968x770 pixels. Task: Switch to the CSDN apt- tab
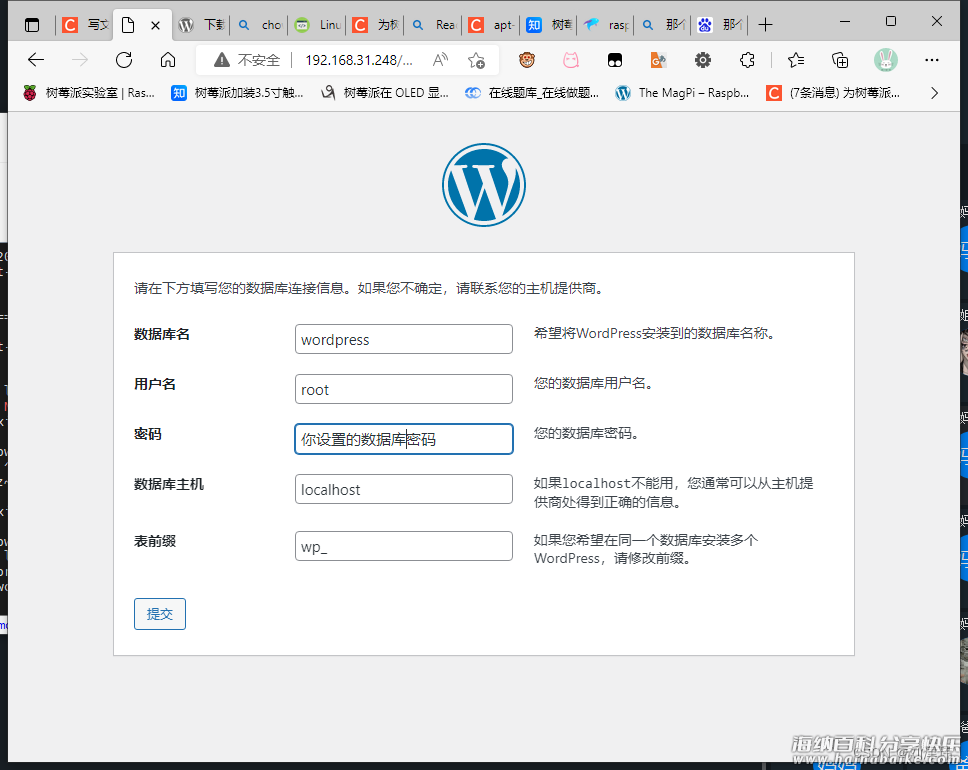491,25
